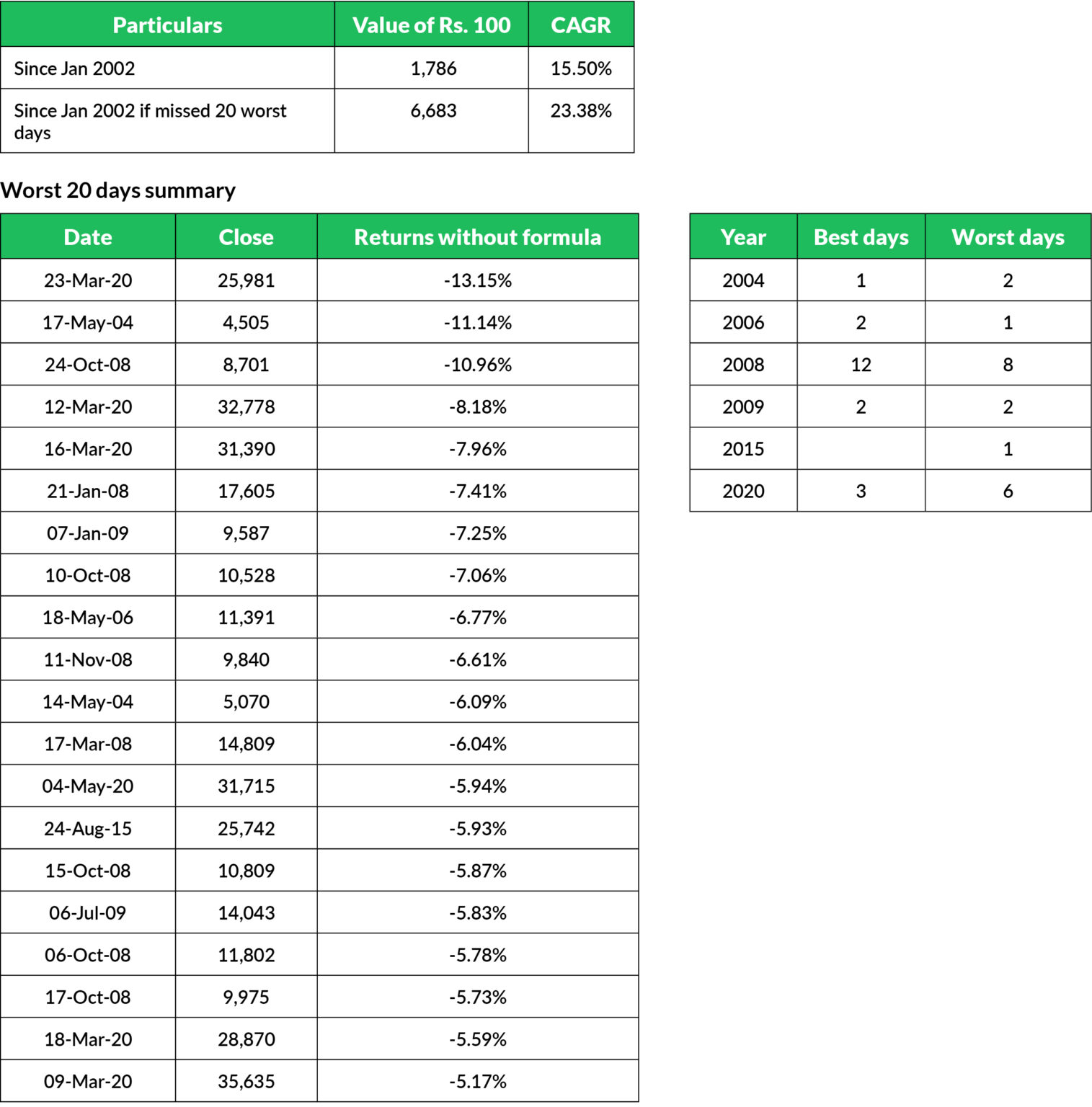This screenshot has height=1107, width=1092.
Task: Click the Close column header
Action: pyautogui.click(x=246, y=237)
